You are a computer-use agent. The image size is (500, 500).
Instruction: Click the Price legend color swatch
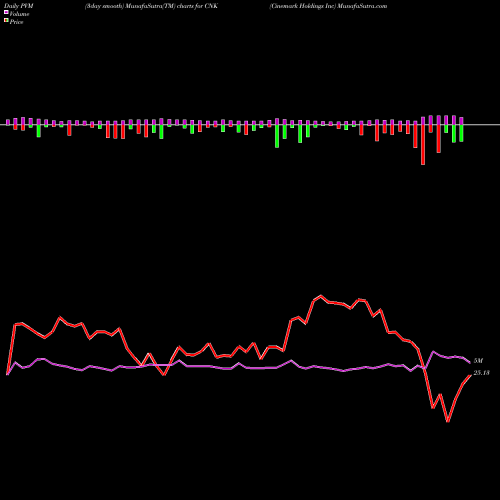point(6,21)
